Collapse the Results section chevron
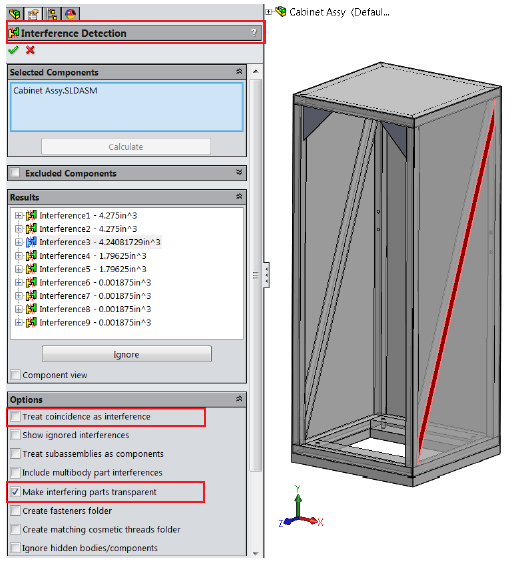This screenshot has width=511, height=563. pyautogui.click(x=239, y=197)
